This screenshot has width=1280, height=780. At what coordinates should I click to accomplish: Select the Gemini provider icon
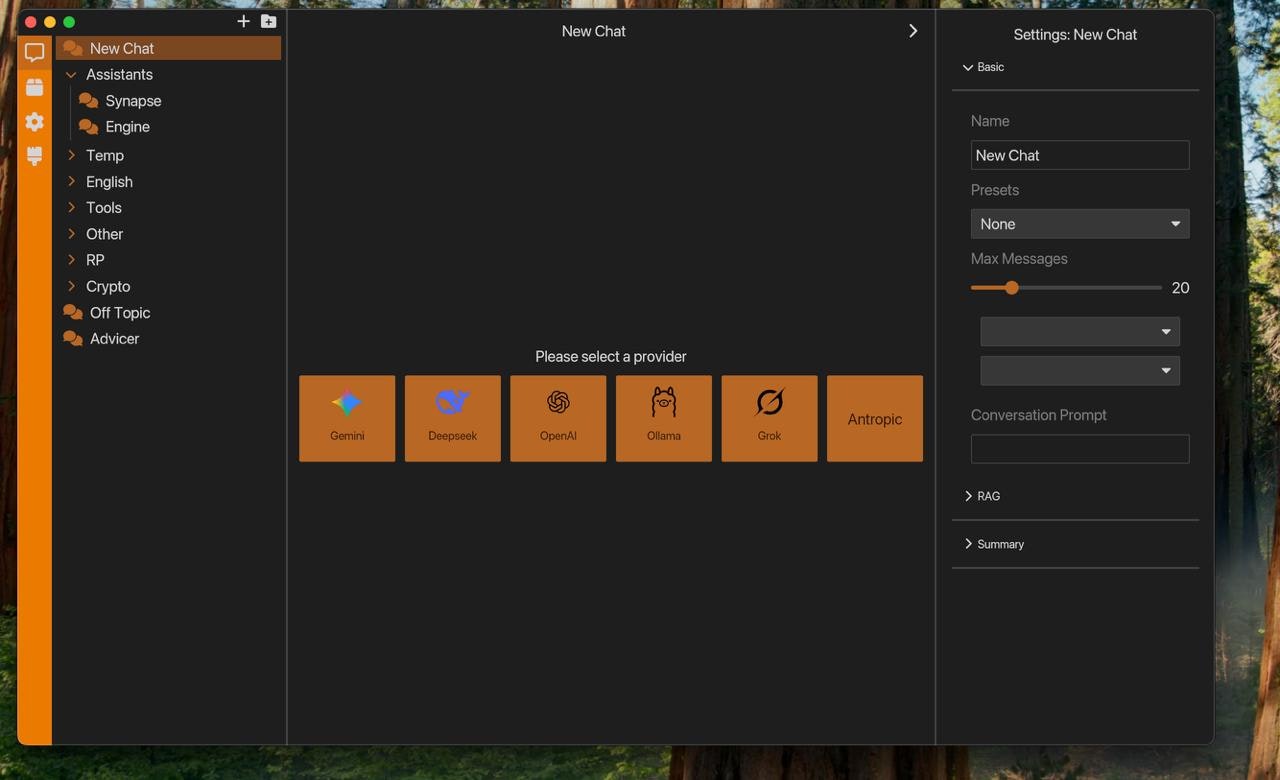coord(346,417)
